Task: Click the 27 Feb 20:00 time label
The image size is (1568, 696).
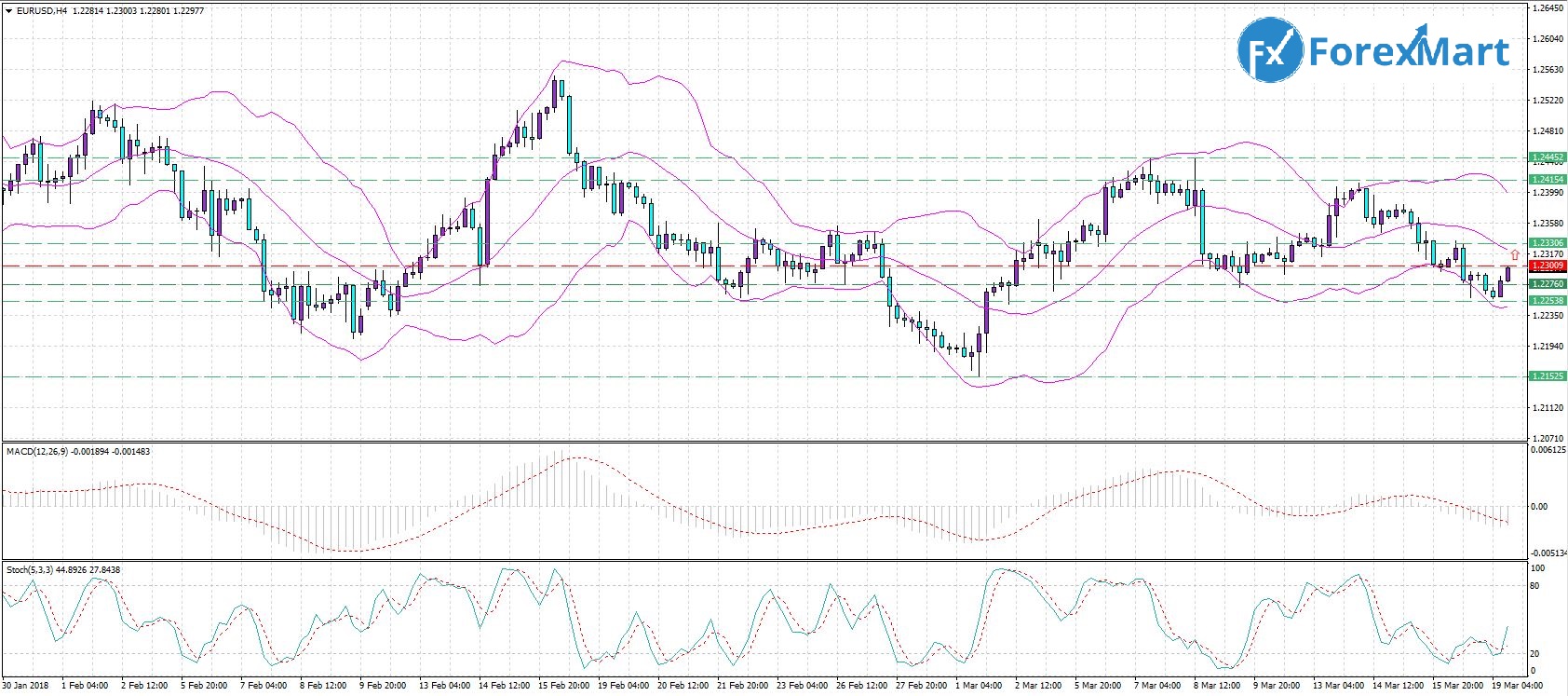Action: coord(921,686)
